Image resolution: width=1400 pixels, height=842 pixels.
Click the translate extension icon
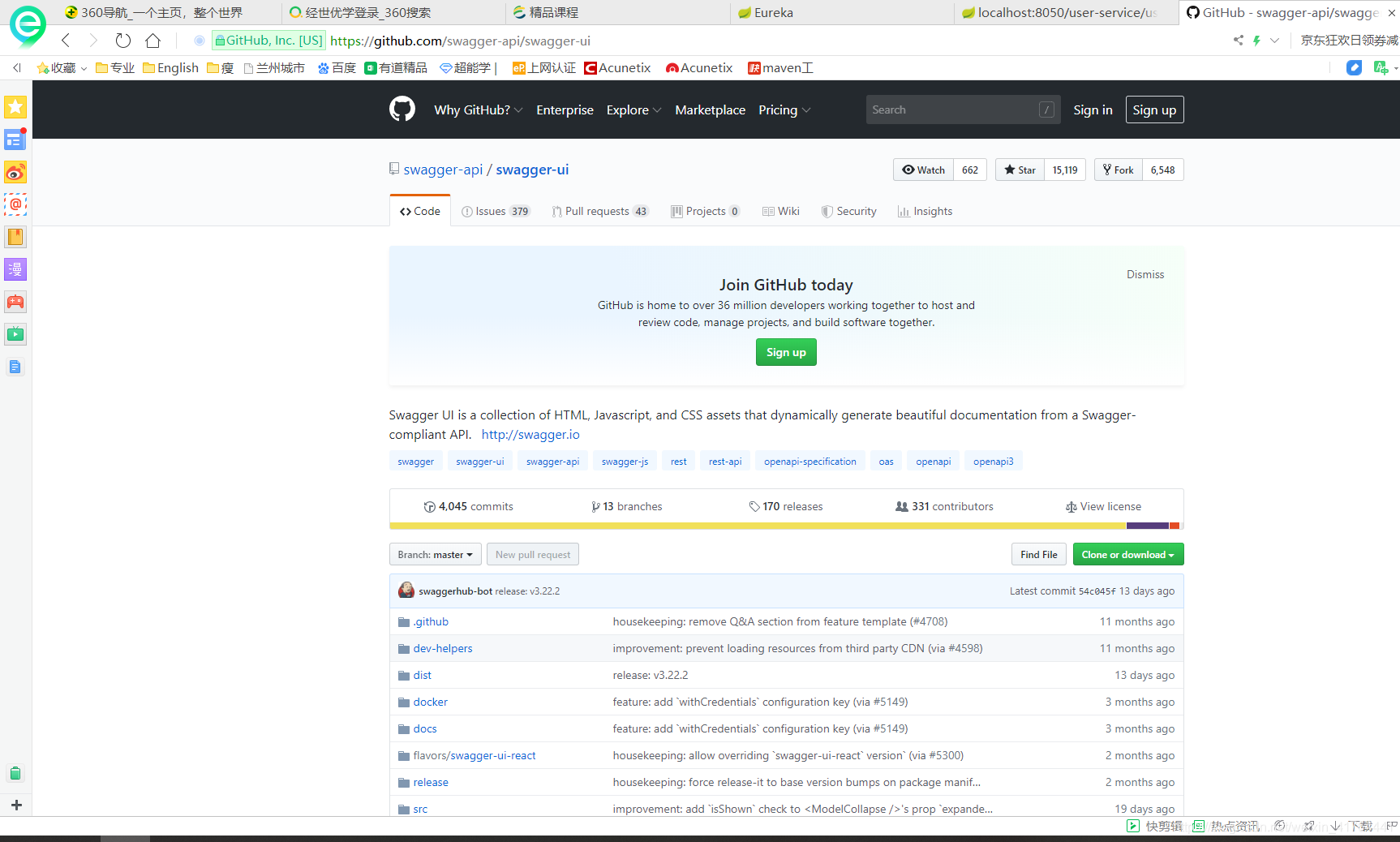point(1381,68)
